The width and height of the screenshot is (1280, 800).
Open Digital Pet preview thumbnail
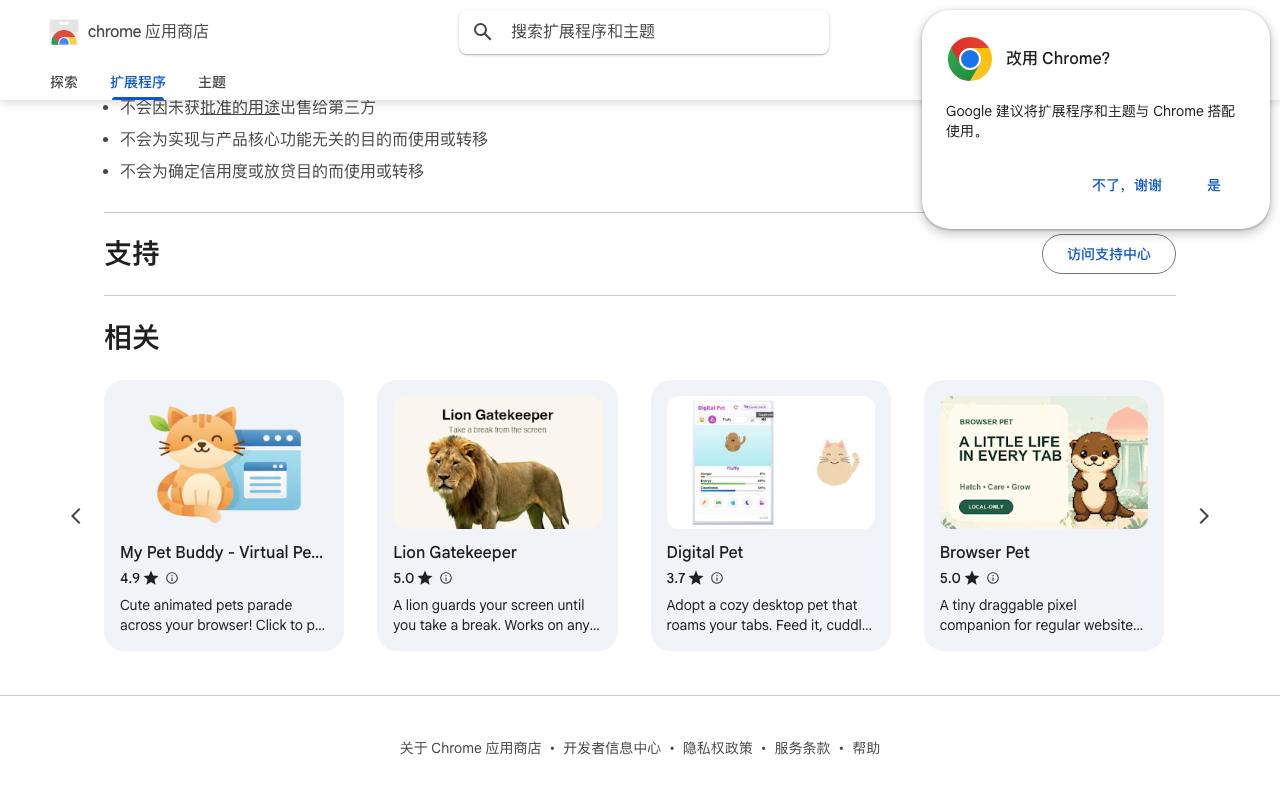(x=771, y=462)
